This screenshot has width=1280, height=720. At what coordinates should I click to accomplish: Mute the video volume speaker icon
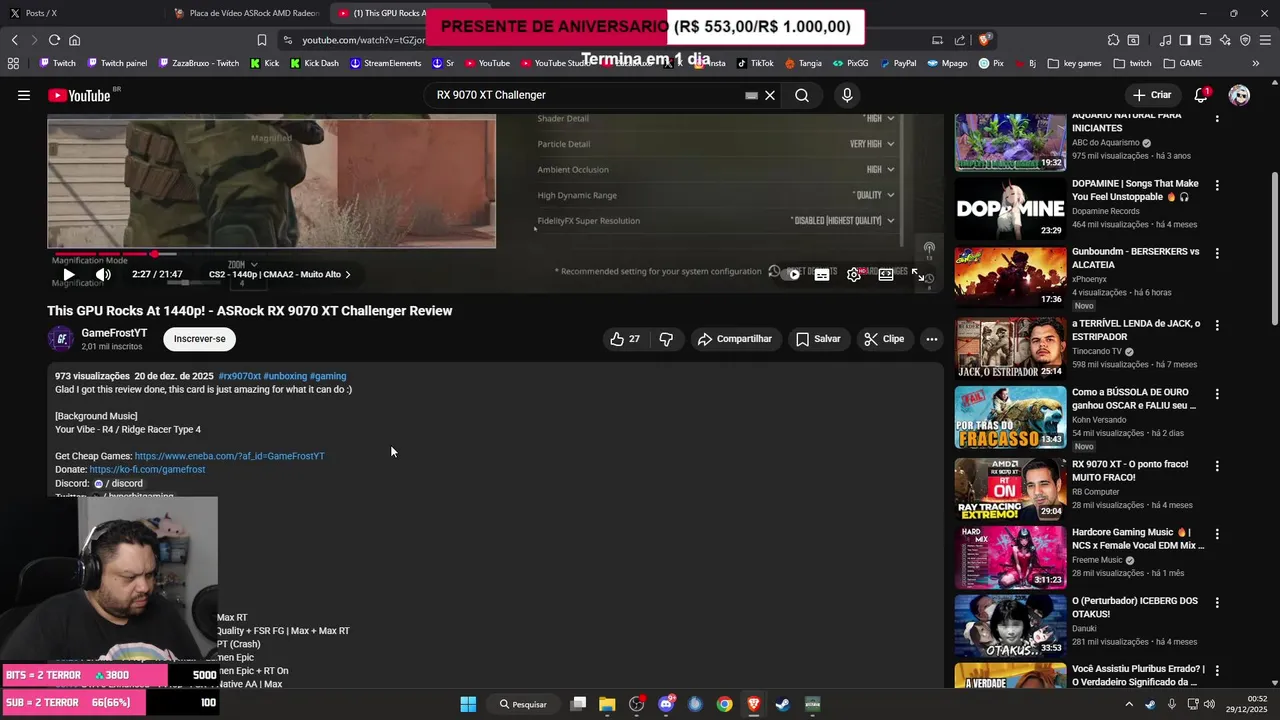[103, 274]
